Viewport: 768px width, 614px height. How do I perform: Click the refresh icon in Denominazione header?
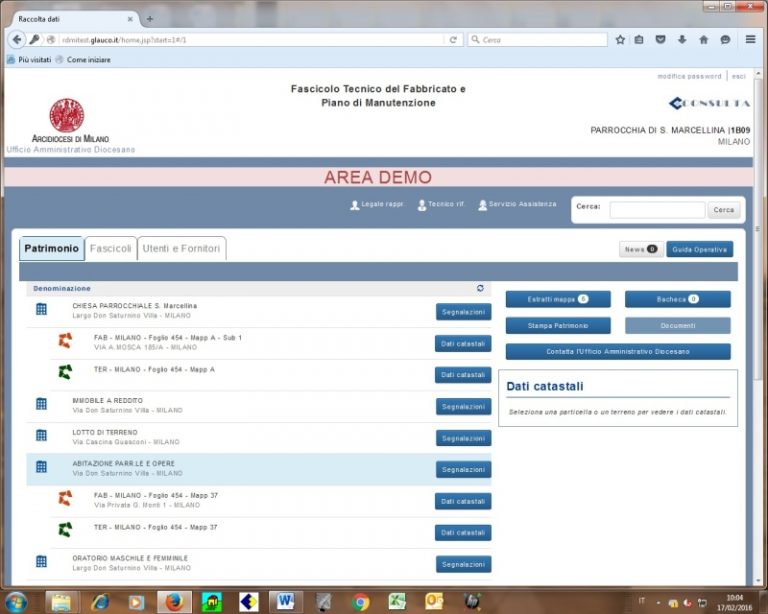point(480,288)
